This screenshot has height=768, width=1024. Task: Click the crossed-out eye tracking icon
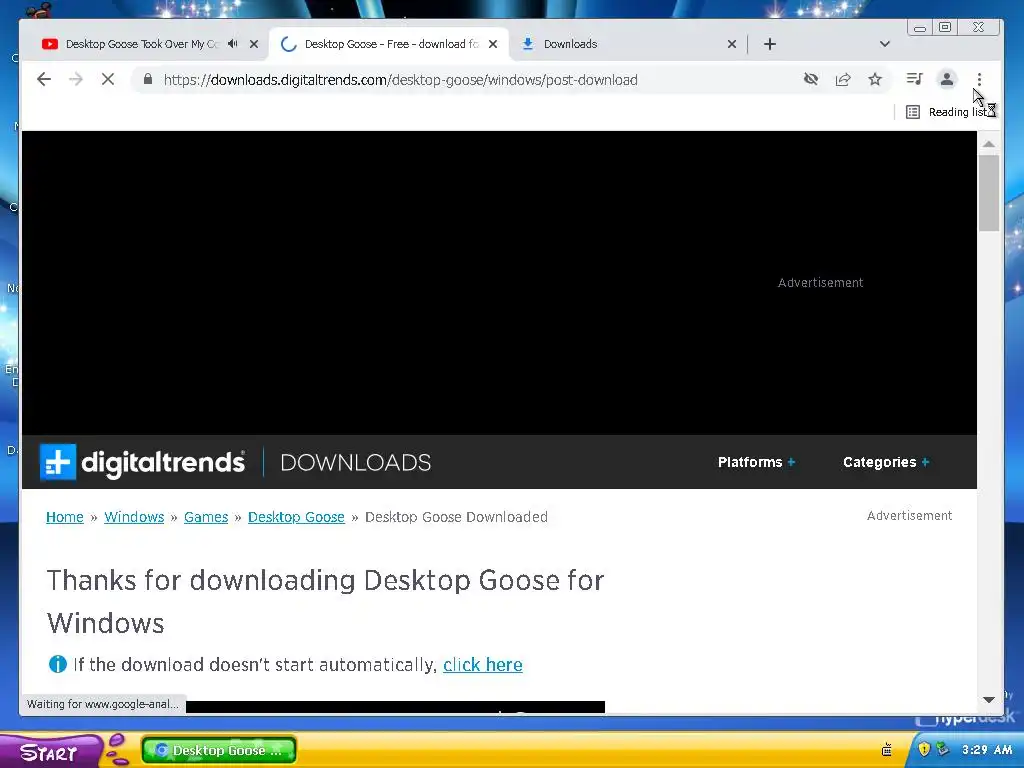[811, 80]
